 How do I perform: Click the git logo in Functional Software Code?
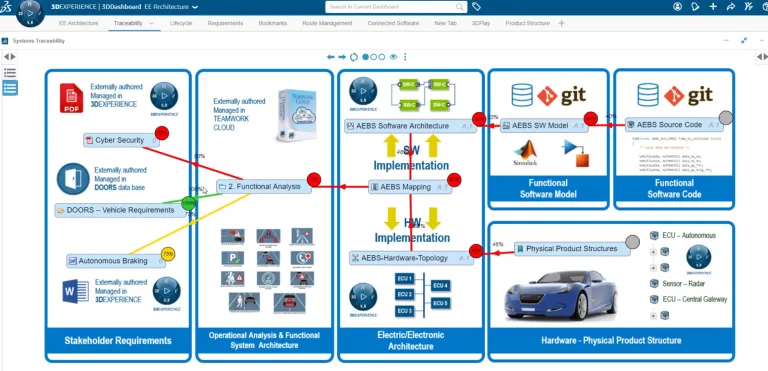click(x=688, y=95)
